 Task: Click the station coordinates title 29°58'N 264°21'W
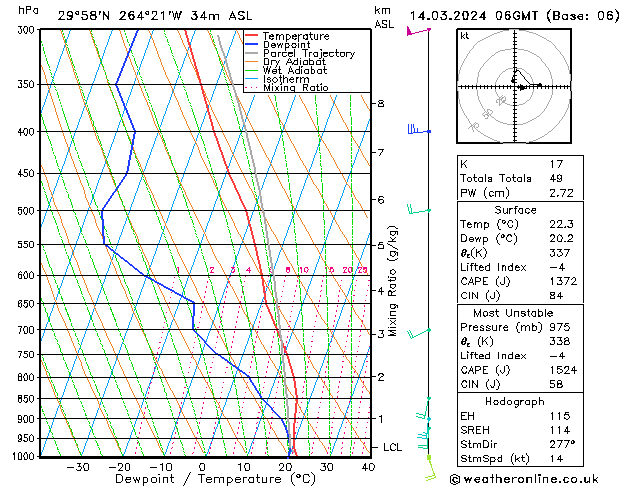click(x=120, y=16)
